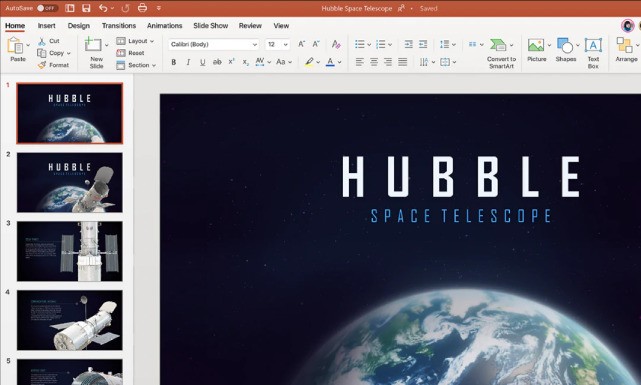
Task: Open the Insert tab
Action: click(x=47, y=25)
